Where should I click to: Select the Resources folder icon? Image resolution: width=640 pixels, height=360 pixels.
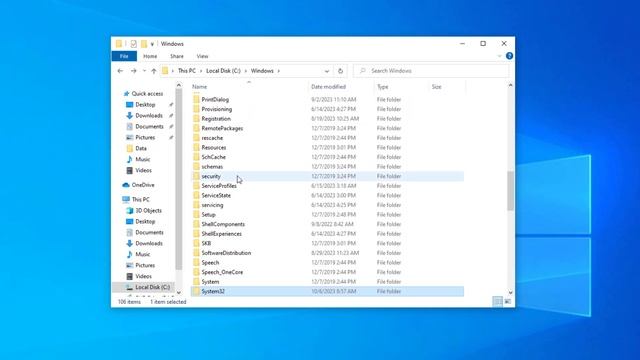click(196, 148)
